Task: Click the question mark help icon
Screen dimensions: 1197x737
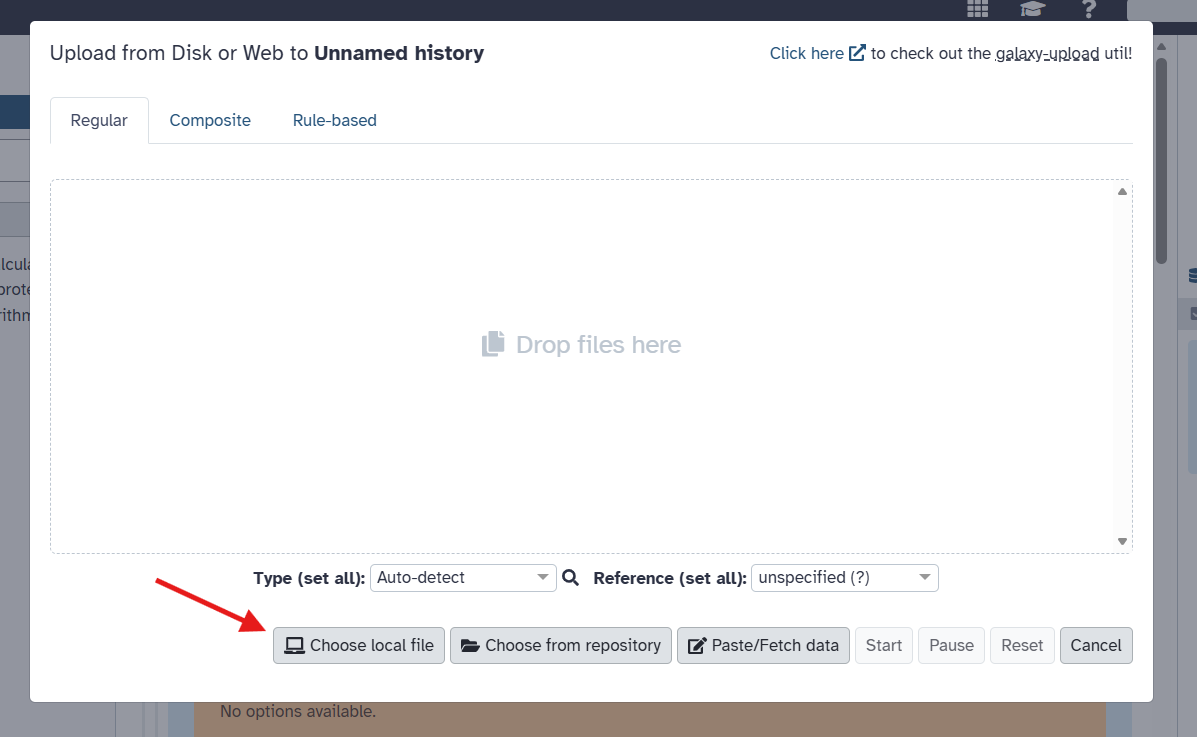Action: (1089, 9)
